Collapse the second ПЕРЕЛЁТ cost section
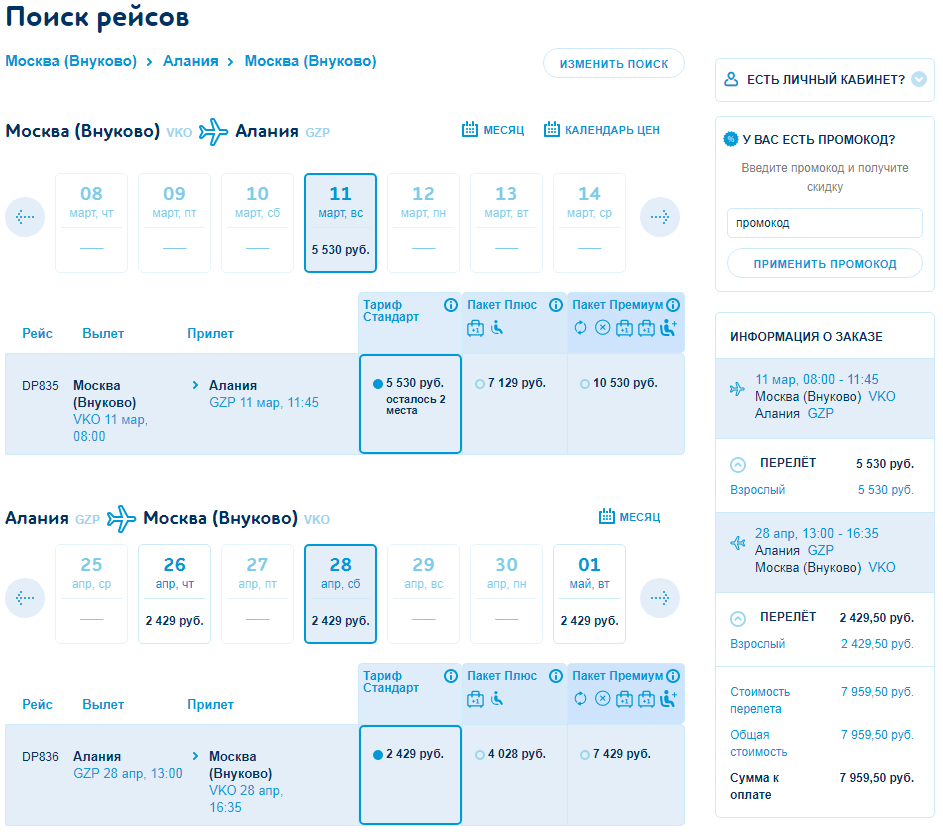943x832 pixels. [738, 618]
